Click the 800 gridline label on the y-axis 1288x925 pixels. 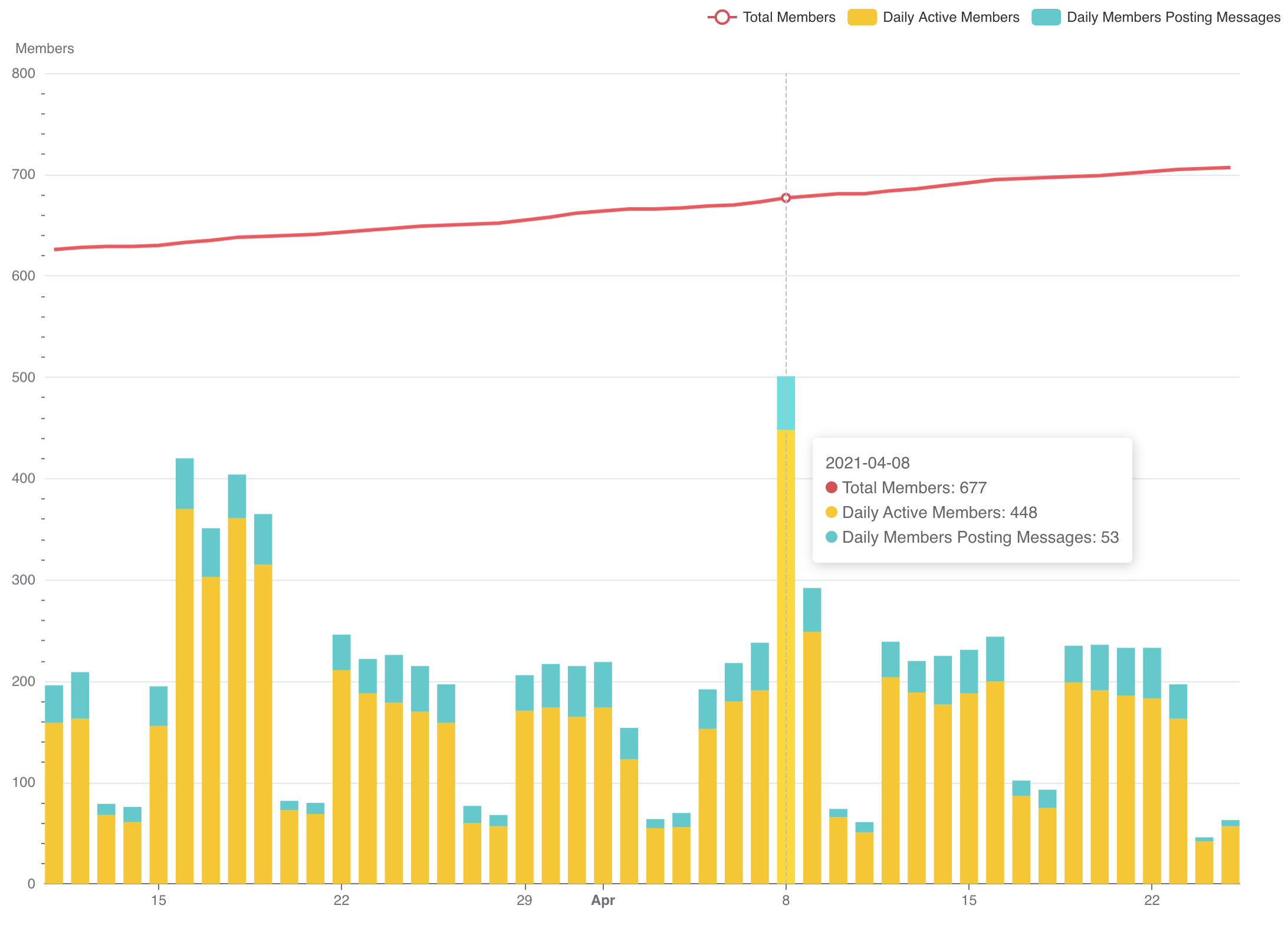pyautogui.click(x=24, y=74)
